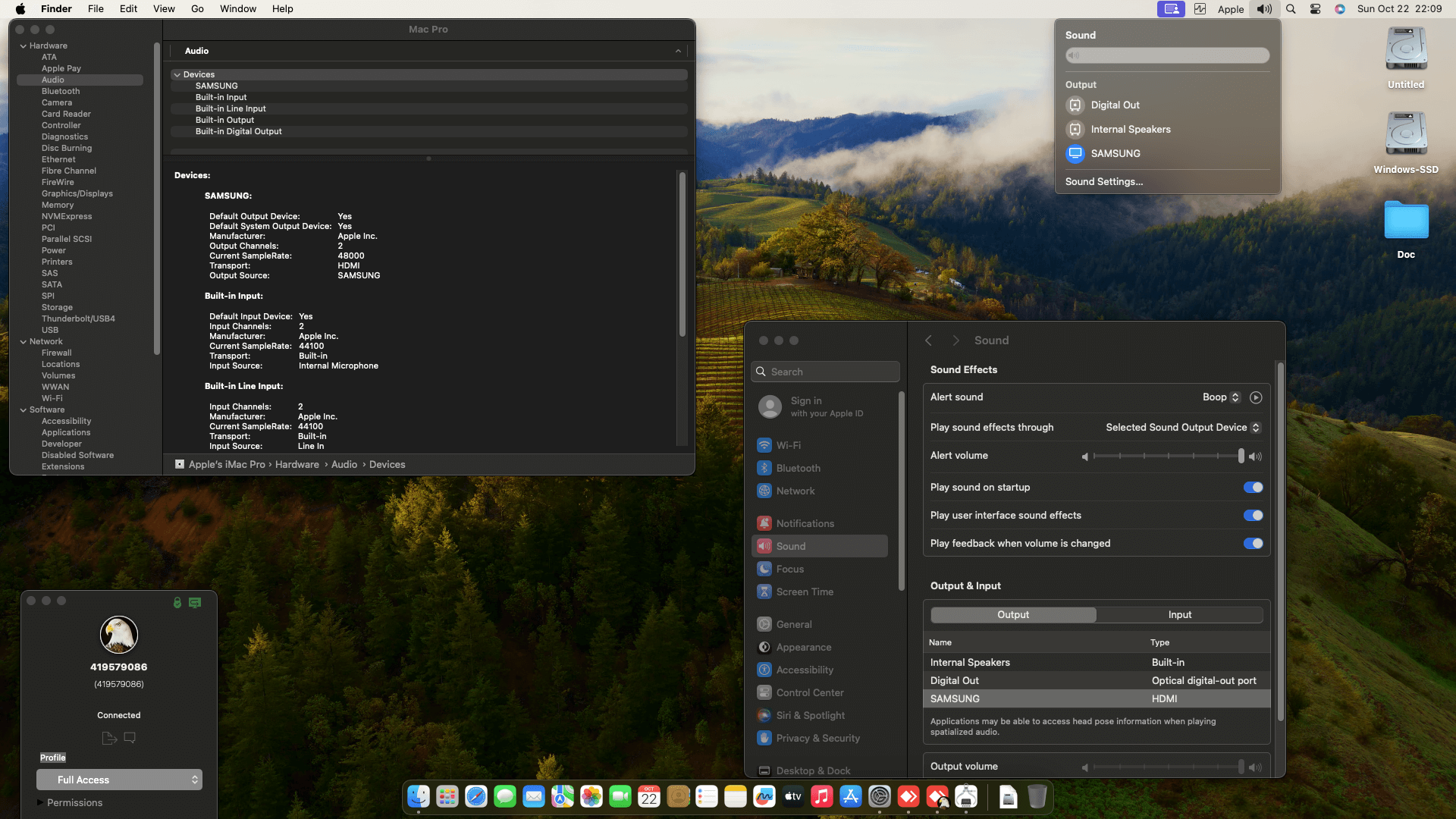Open Privacy & Security settings

[821, 739]
